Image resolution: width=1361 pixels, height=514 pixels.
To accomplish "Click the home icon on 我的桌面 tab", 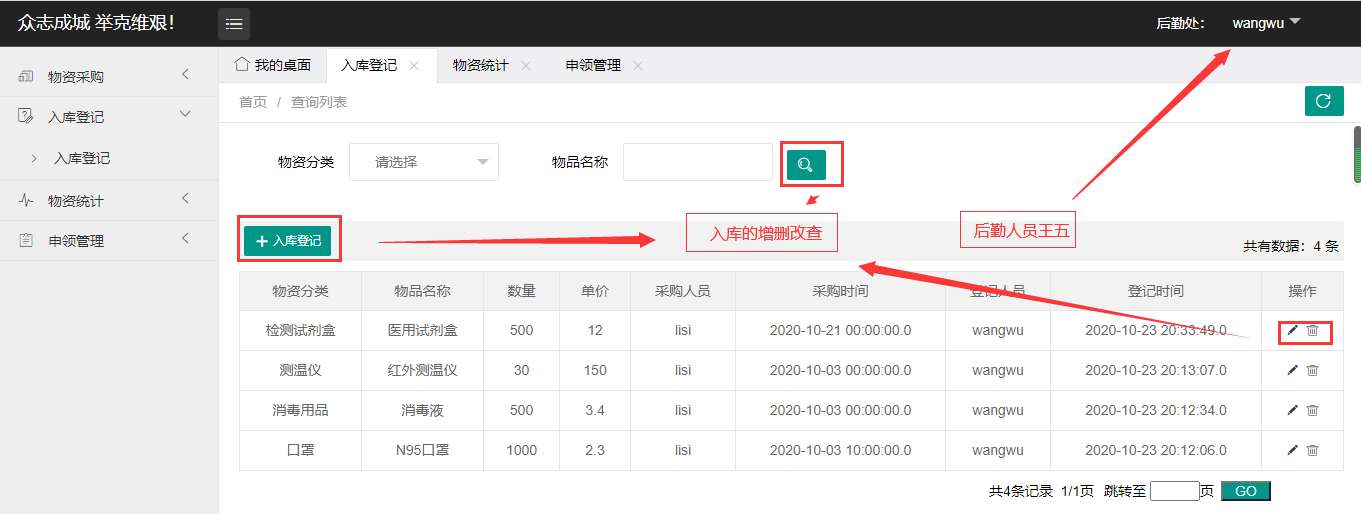I will click(241, 65).
